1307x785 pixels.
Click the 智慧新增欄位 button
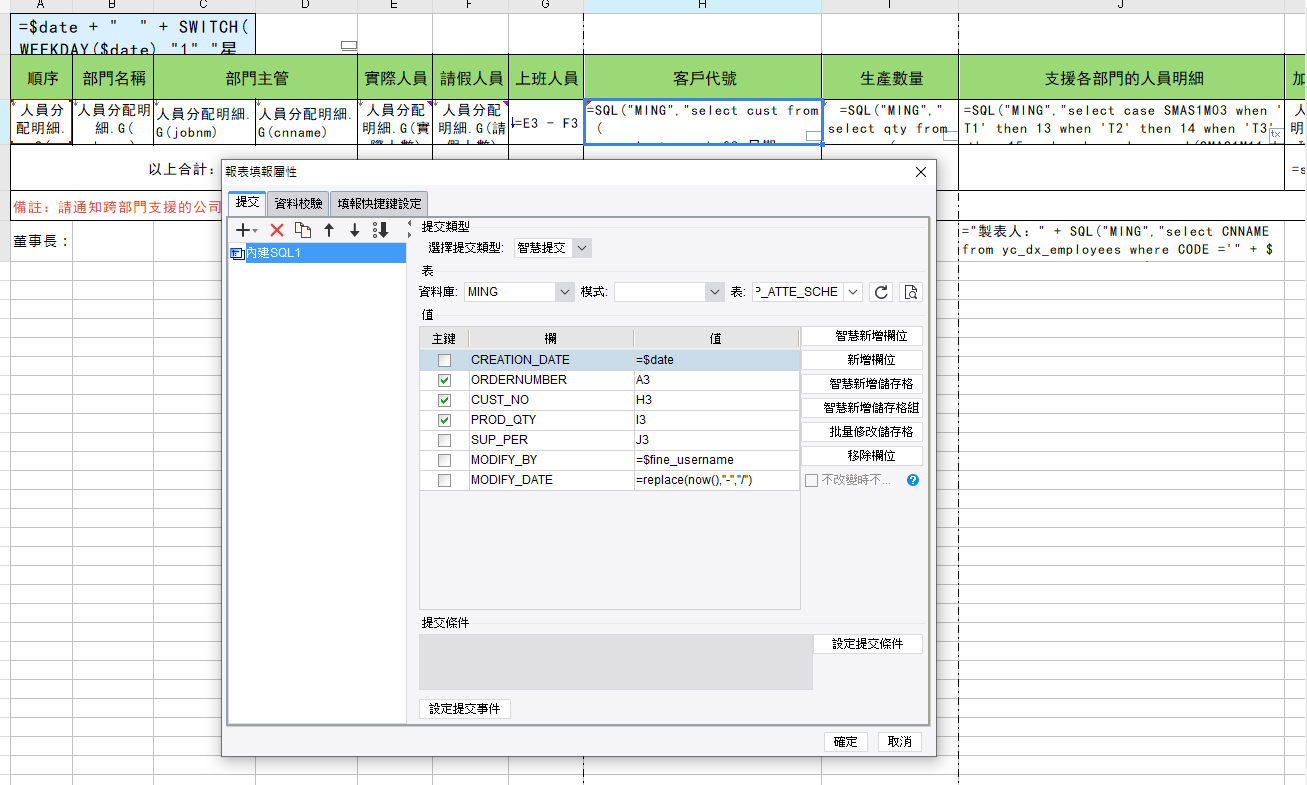(x=862, y=336)
